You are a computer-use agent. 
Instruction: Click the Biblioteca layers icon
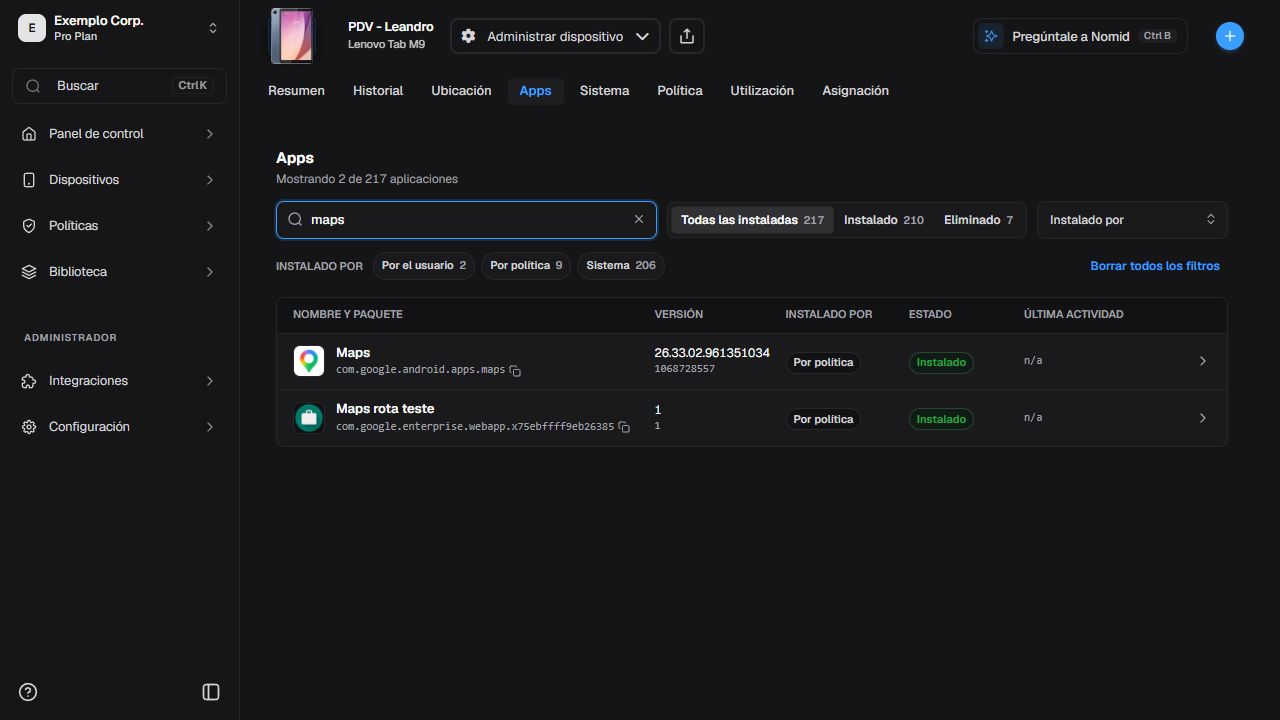29,272
